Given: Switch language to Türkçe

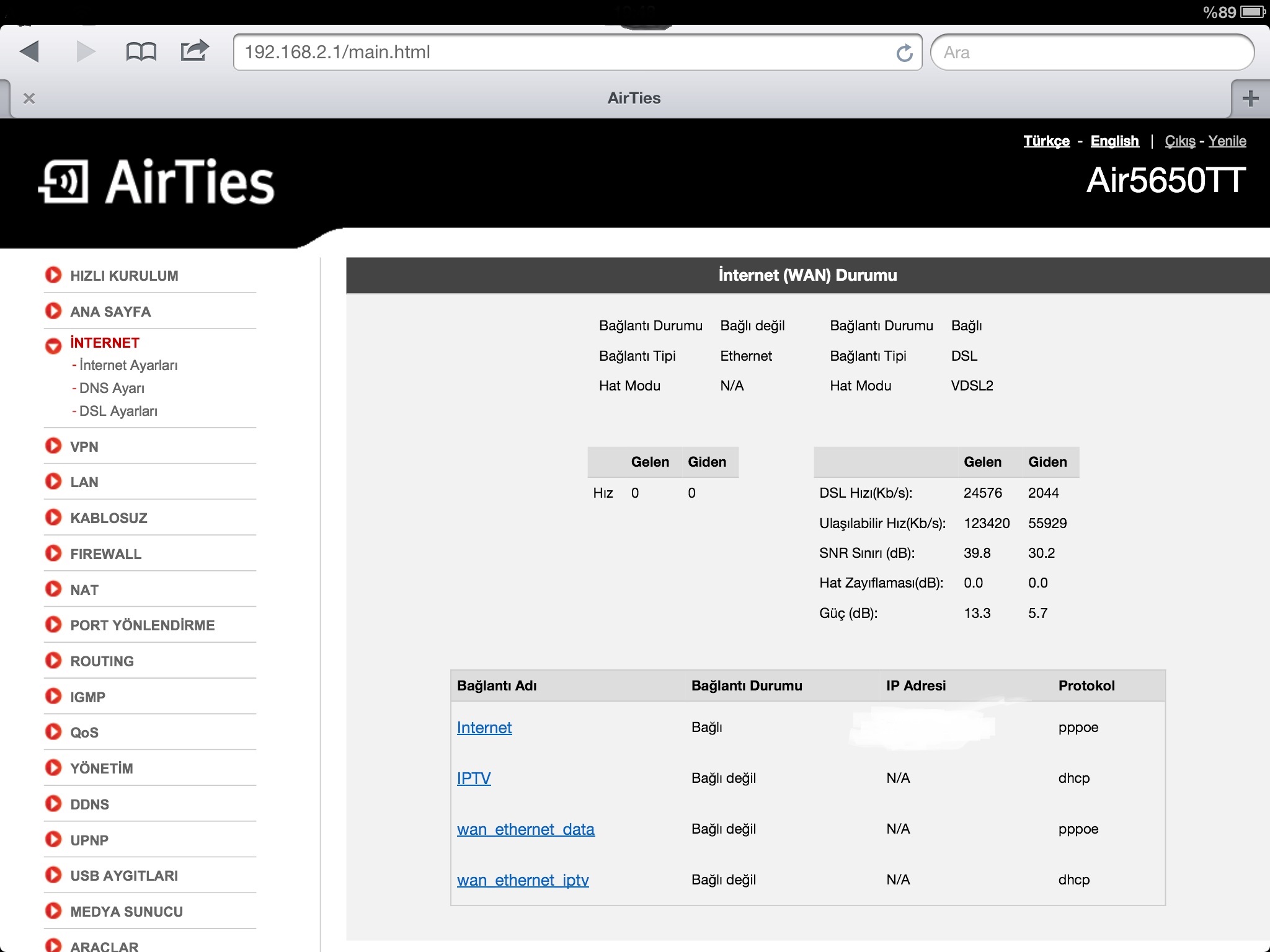Looking at the screenshot, I should click(x=1046, y=141).
